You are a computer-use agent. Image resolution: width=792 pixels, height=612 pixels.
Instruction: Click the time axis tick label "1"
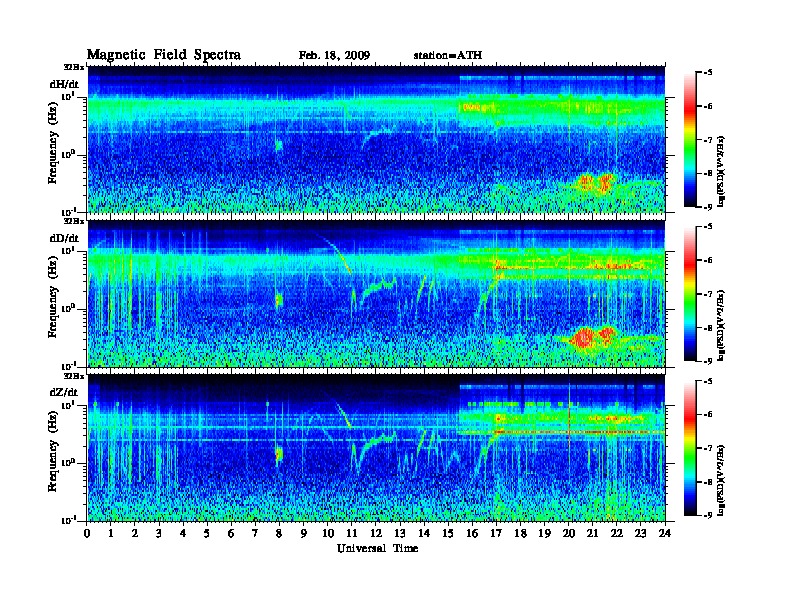(111, 533)
